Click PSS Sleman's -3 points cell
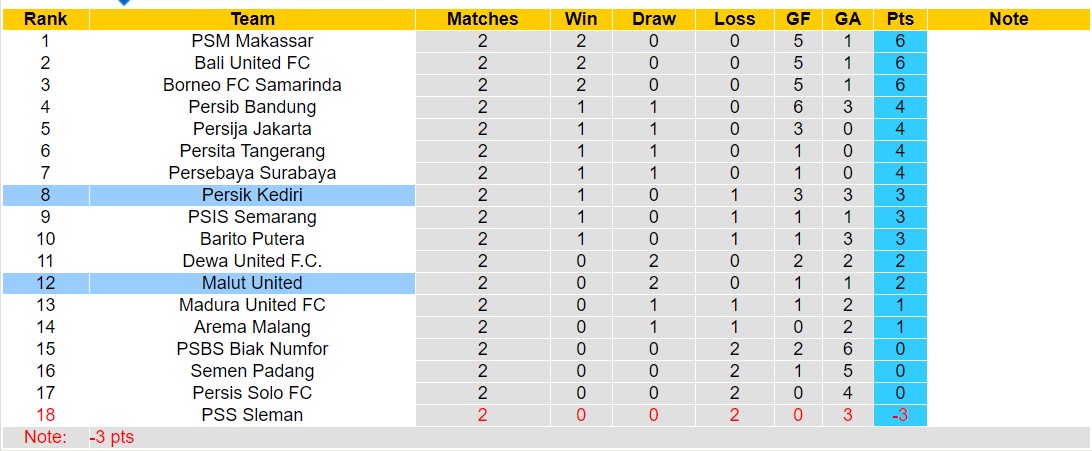The height and width of the screenshot is (451, 1092). tap(899, 415)
